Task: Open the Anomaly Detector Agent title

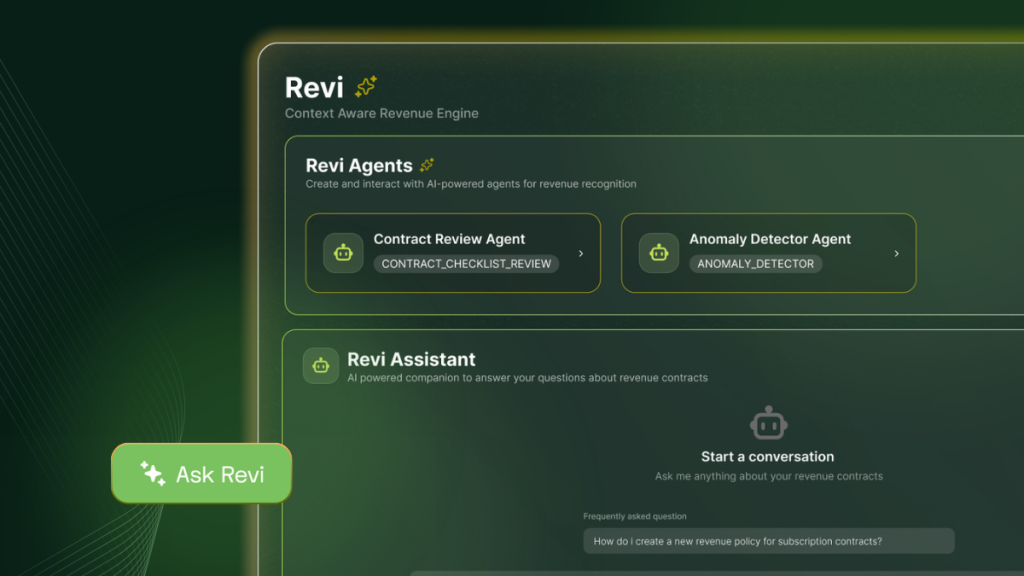Action: (770, 239)
